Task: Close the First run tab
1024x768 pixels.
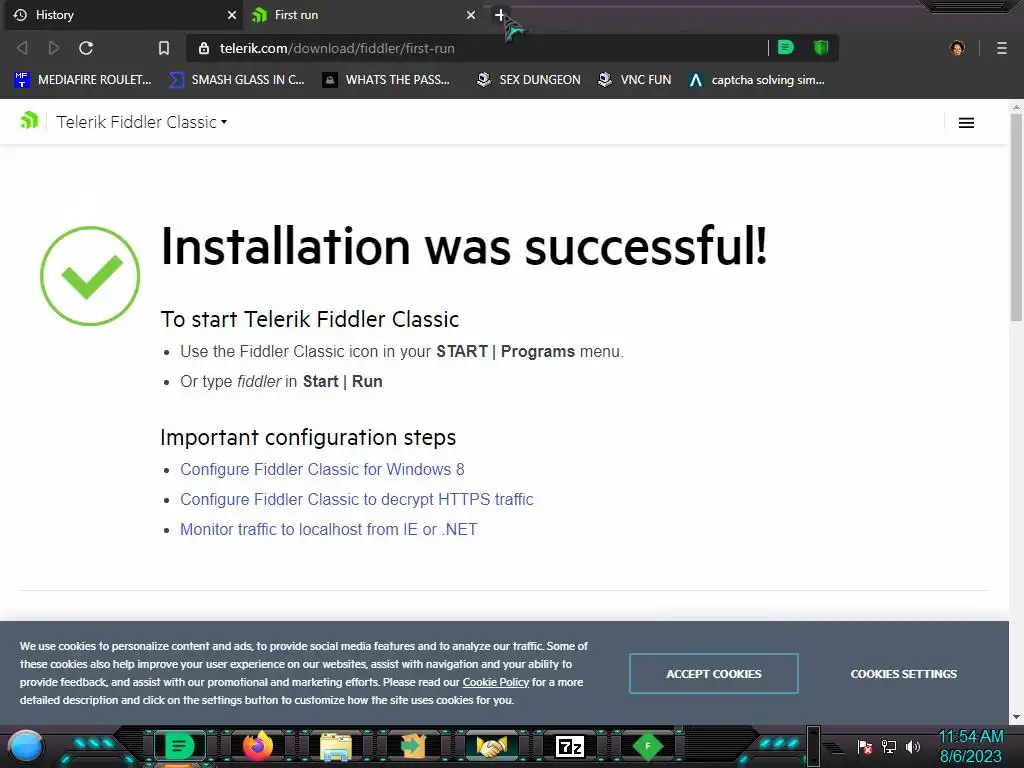Action: click(x=470, y=15)
